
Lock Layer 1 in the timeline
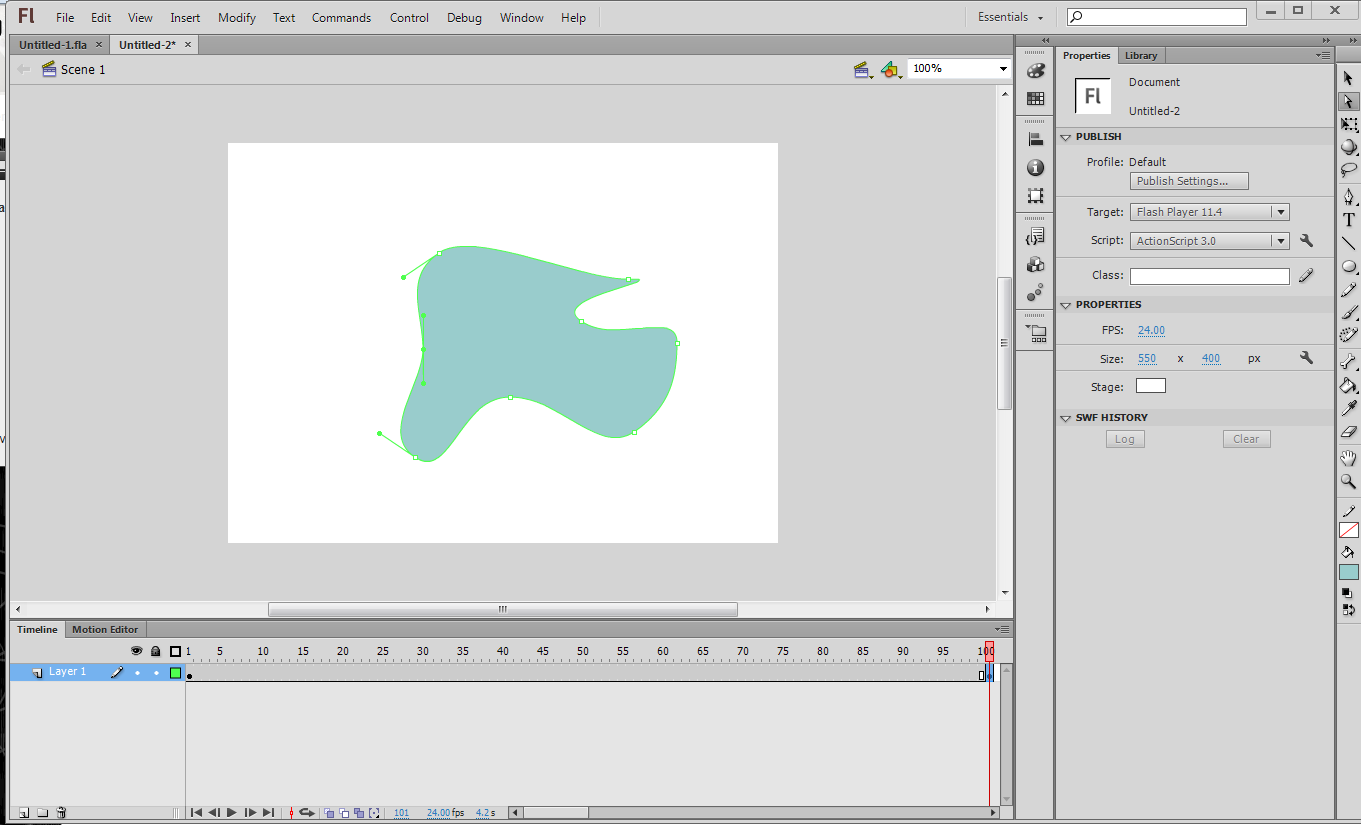coord(155,672)
